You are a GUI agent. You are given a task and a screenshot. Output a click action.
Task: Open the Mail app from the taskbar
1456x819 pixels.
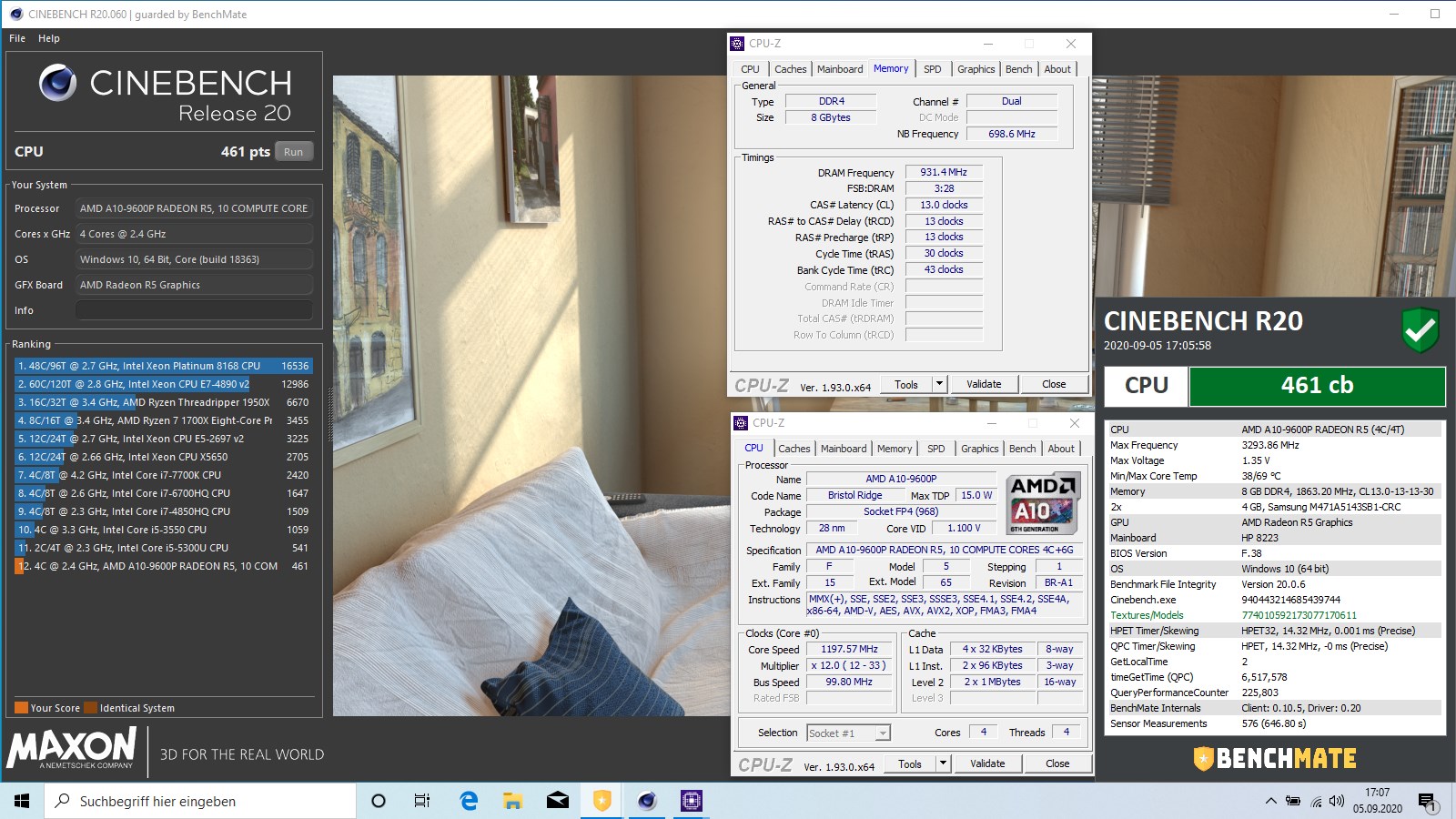558,801
